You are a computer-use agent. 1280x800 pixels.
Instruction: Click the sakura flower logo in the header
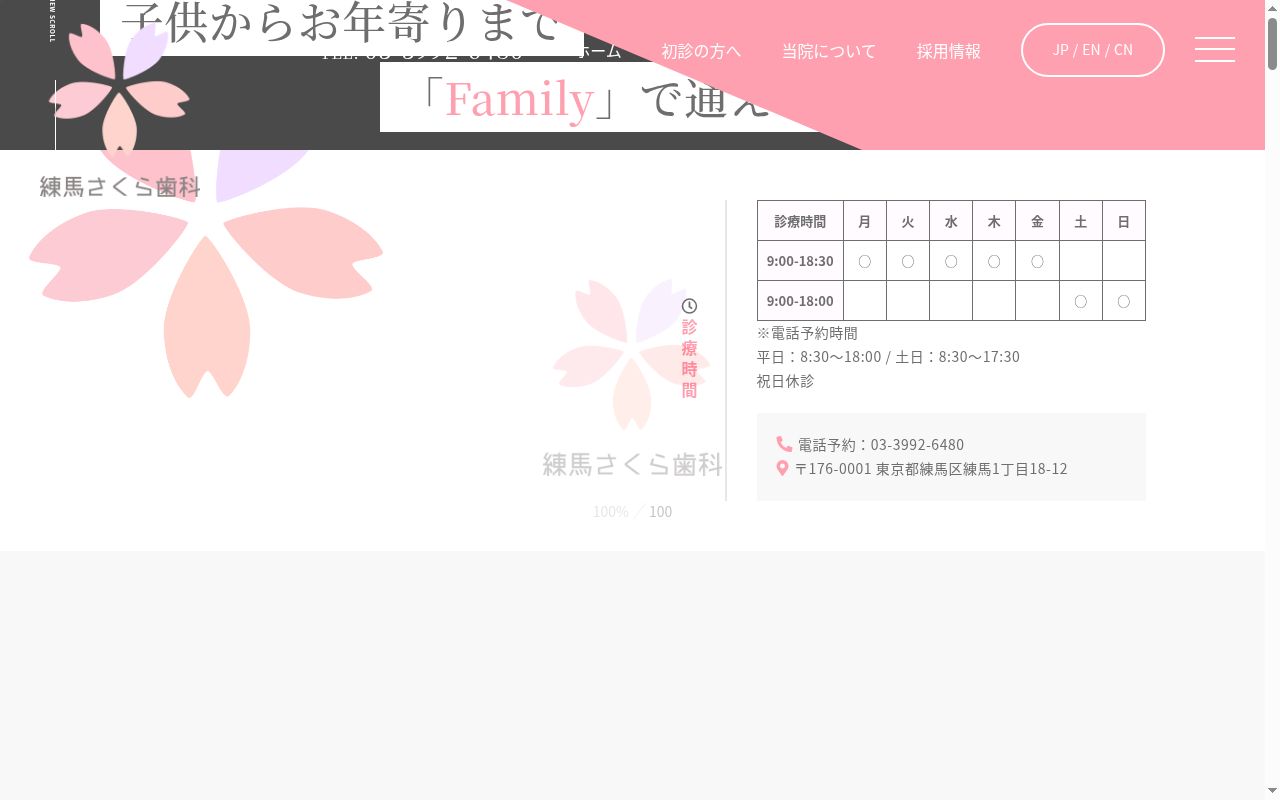(119, 90)
